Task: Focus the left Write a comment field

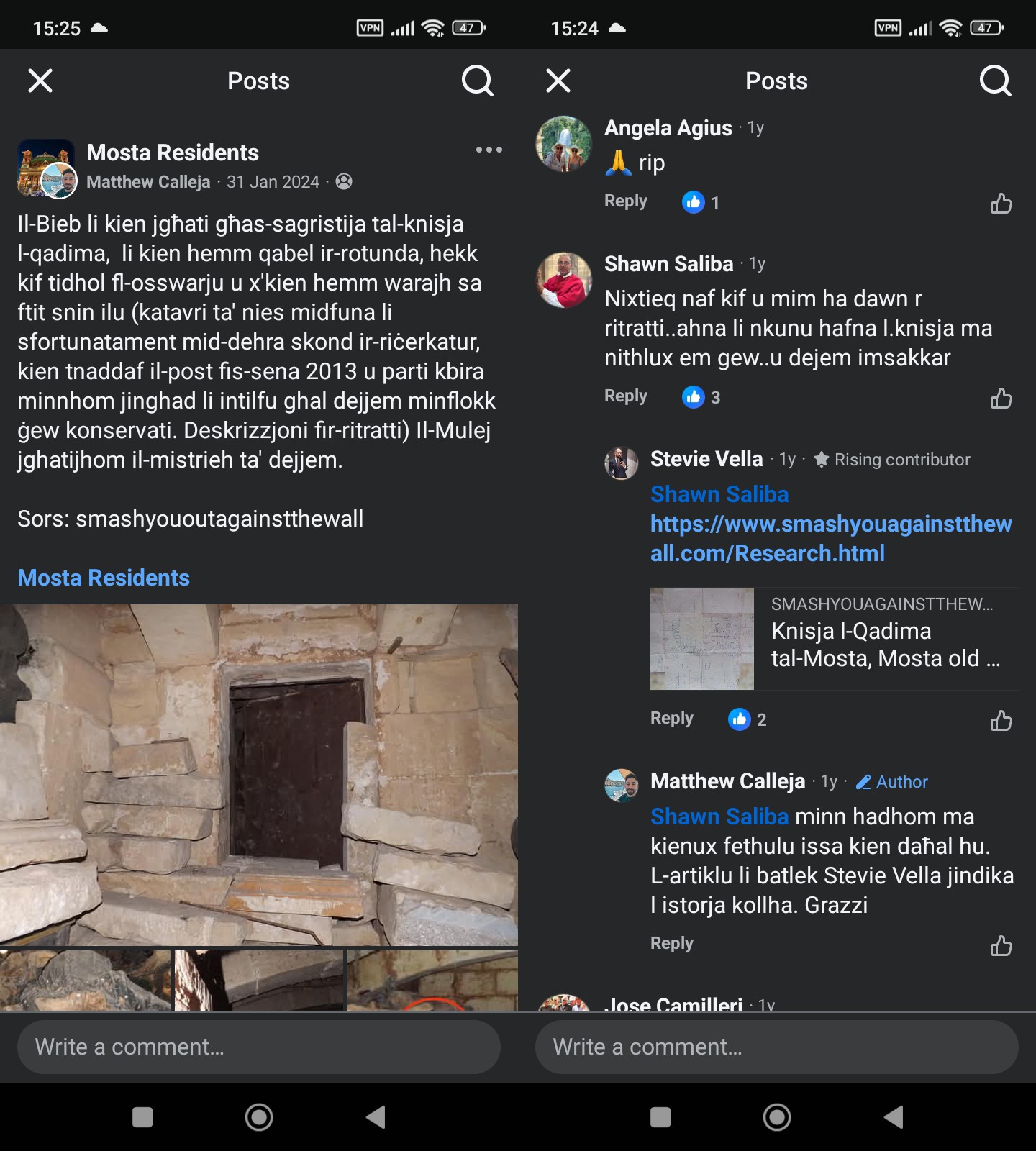Action: pos(259,1047)
